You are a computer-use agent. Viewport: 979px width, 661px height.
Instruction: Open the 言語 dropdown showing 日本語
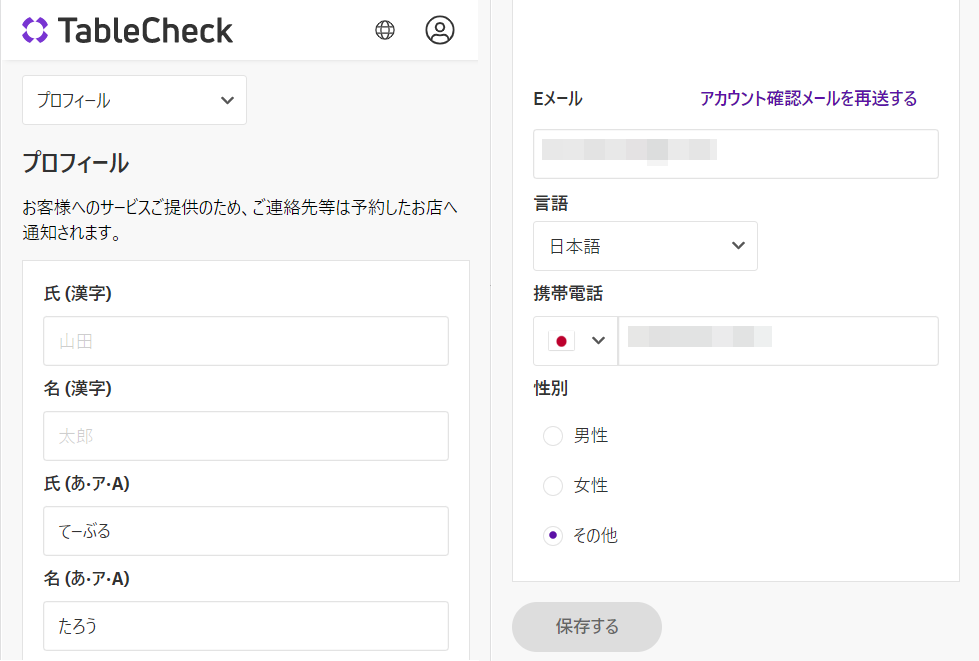tap(645, 246)
